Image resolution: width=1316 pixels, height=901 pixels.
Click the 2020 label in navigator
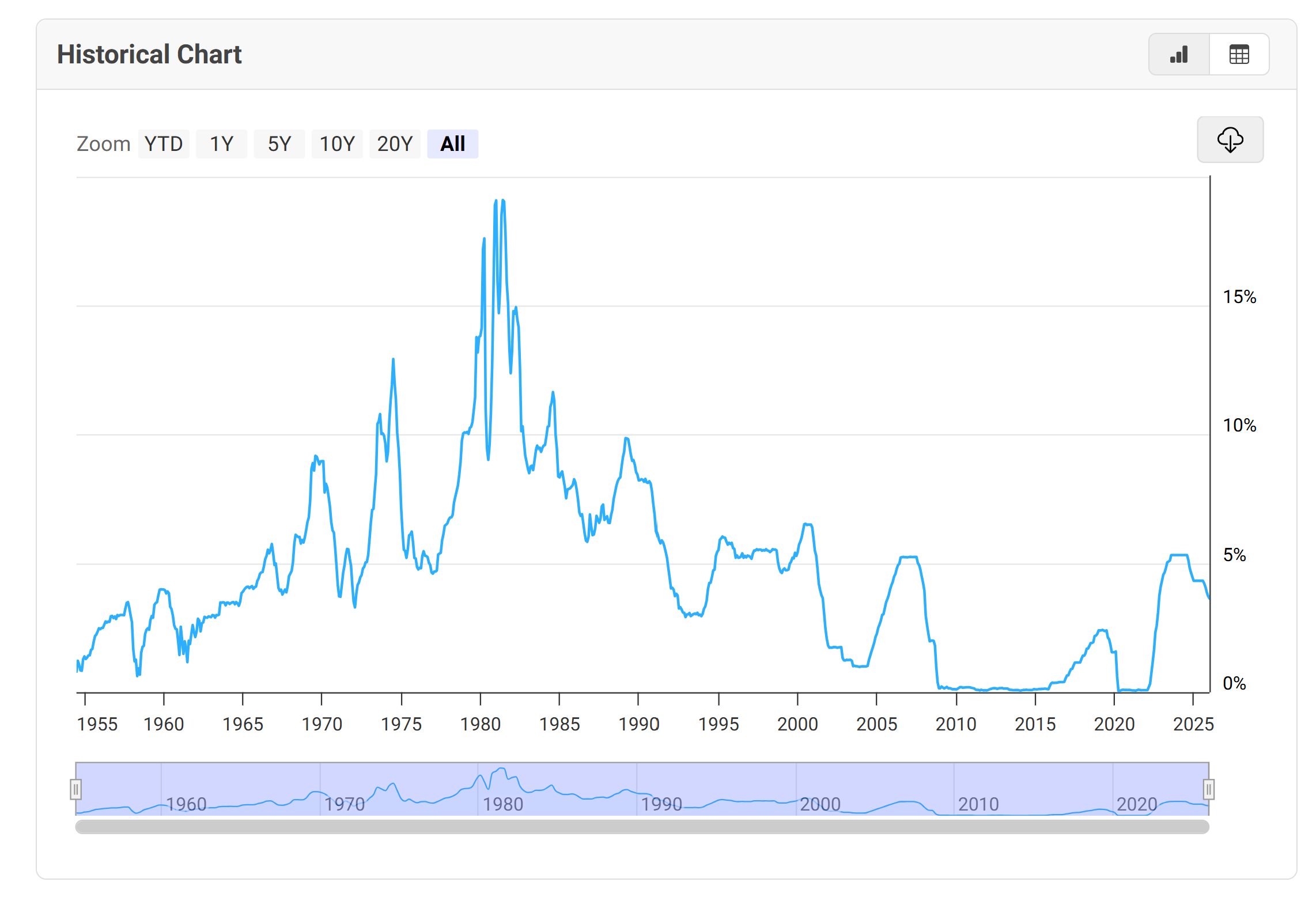pyautogui.click(x=1136, y=804)
